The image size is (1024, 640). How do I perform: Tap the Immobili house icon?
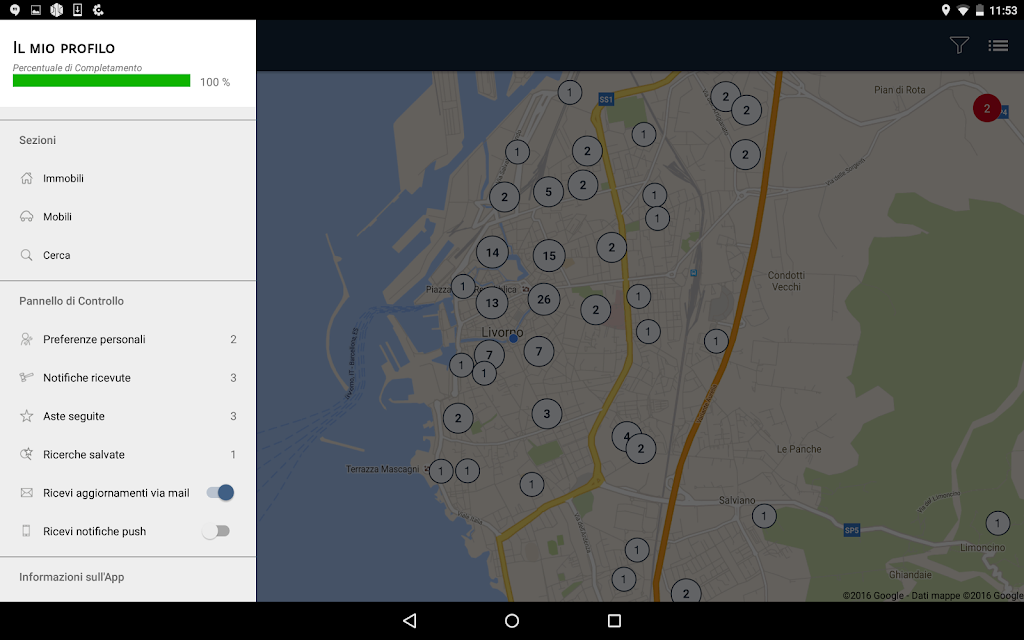pyautogui.click(x=26, y=178)
